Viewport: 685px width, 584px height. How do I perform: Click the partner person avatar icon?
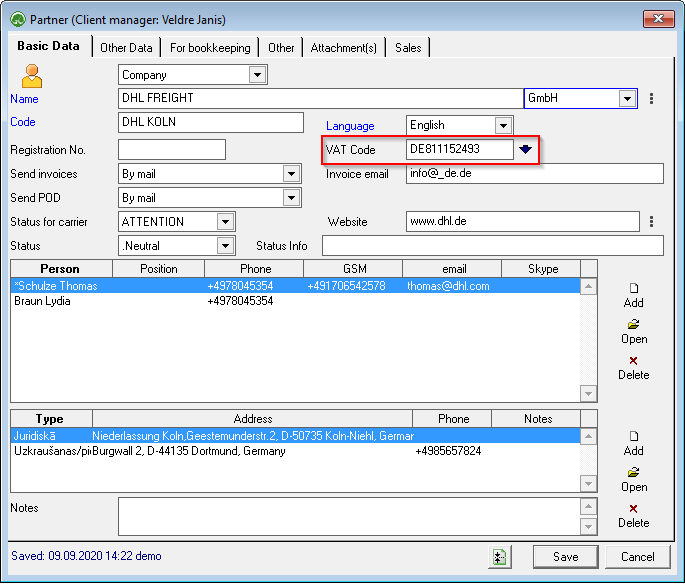coord(32,76)
